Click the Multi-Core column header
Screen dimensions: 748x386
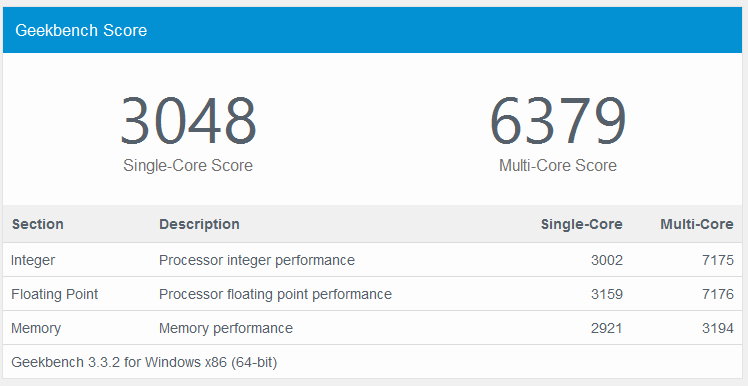697,224
